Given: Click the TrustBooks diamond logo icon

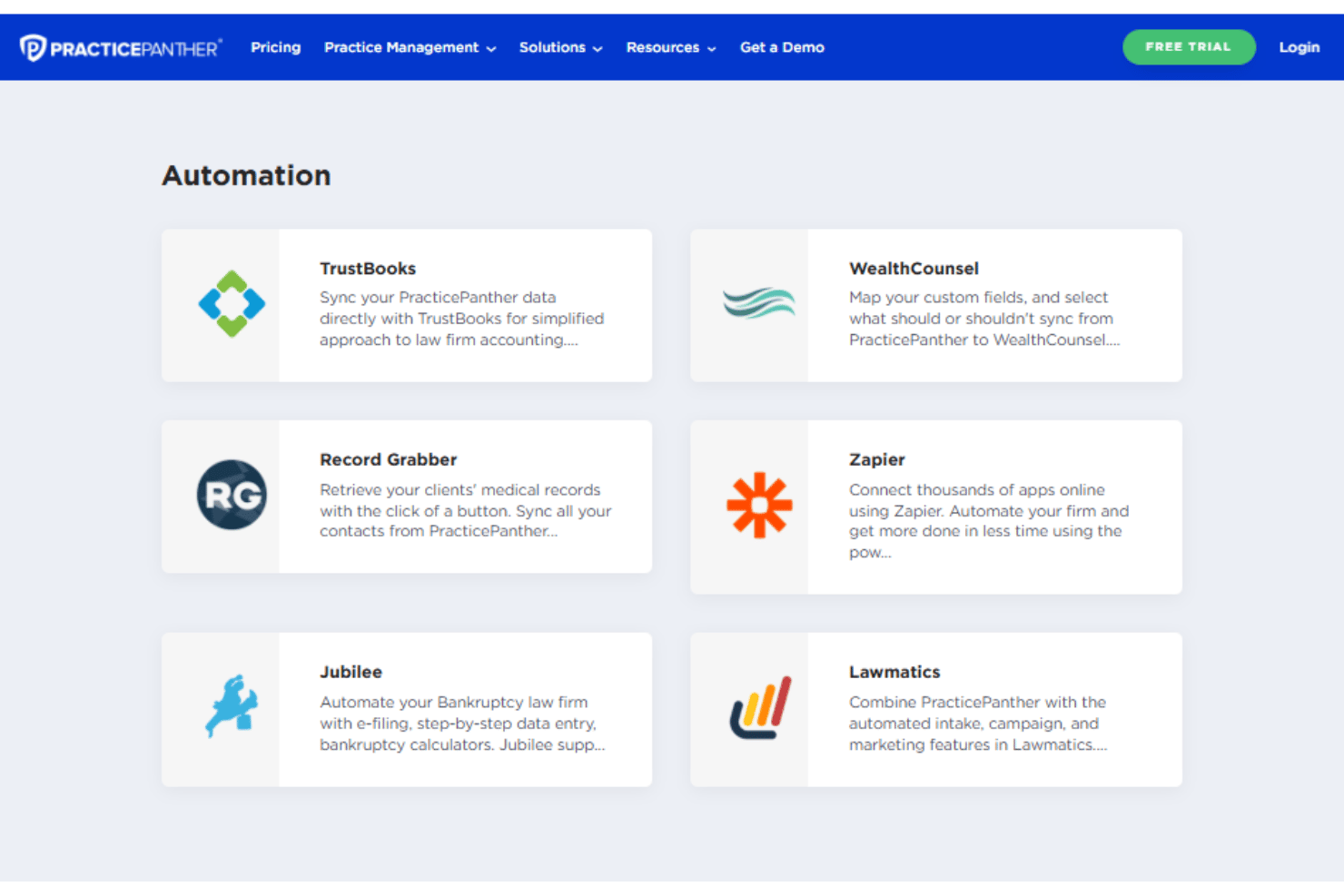Looking at the screenshot, I should (232, 304).
